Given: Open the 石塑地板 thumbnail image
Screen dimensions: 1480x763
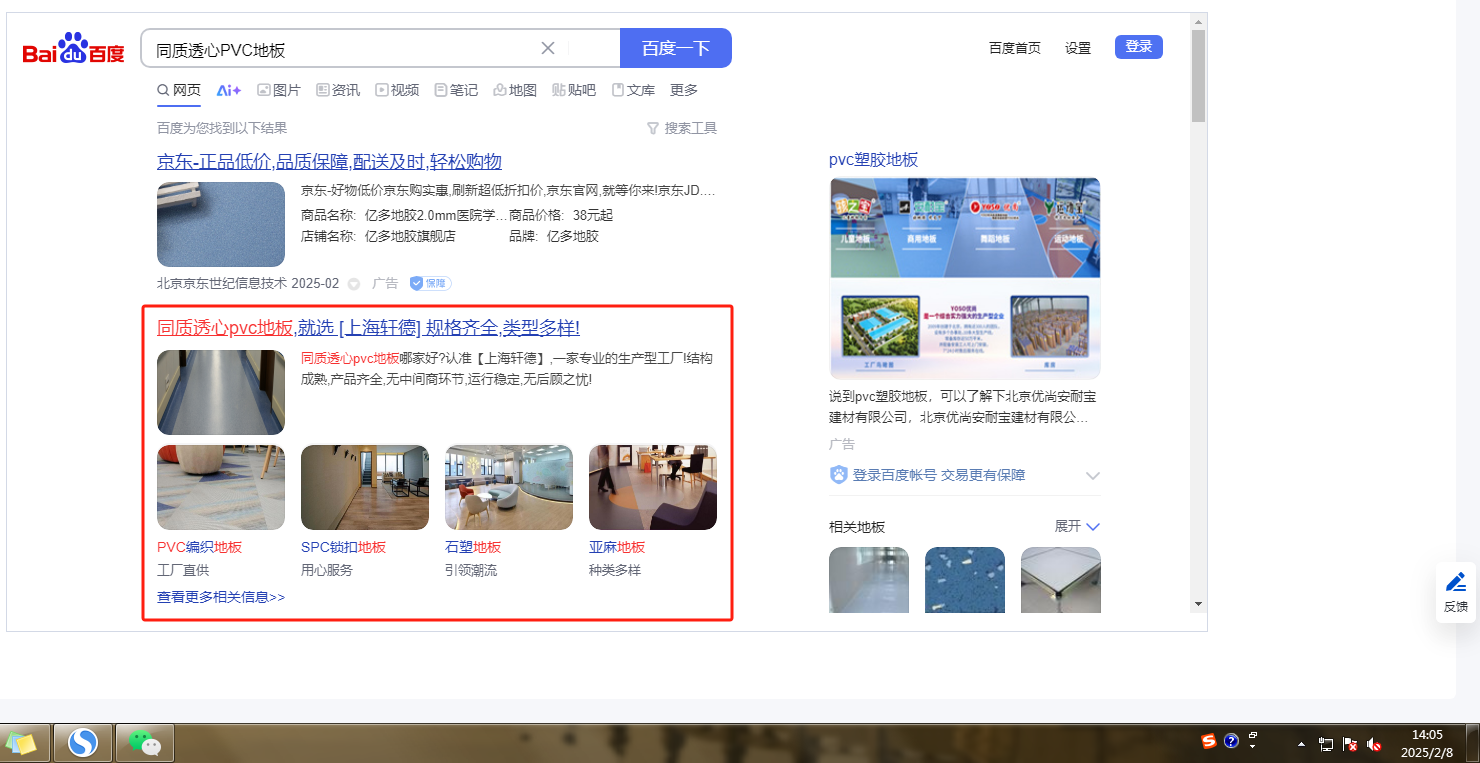Looking at the screenshot, I should coord(509,487).
